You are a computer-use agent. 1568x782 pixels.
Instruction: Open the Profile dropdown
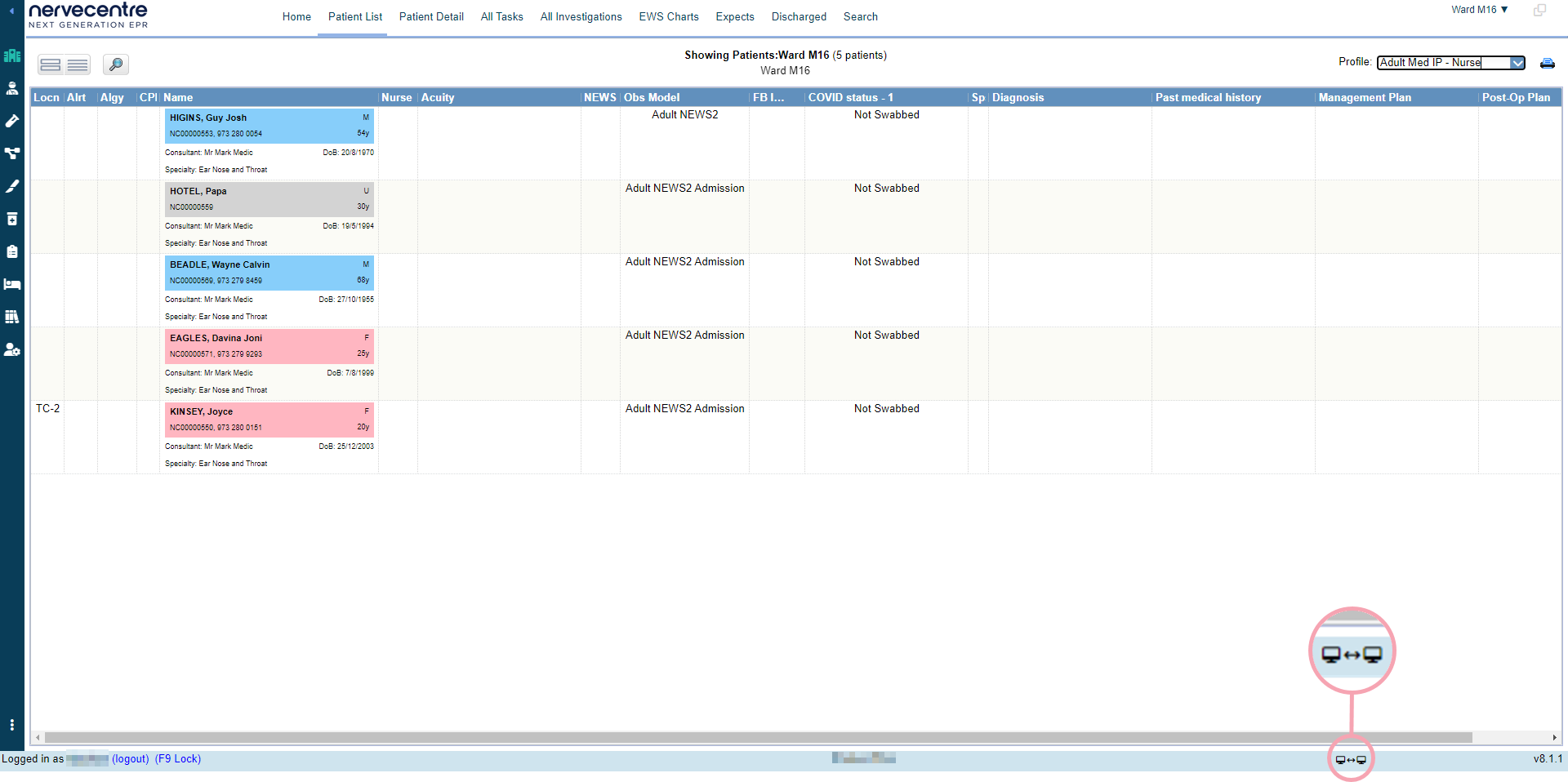(x=1517, y=63)
